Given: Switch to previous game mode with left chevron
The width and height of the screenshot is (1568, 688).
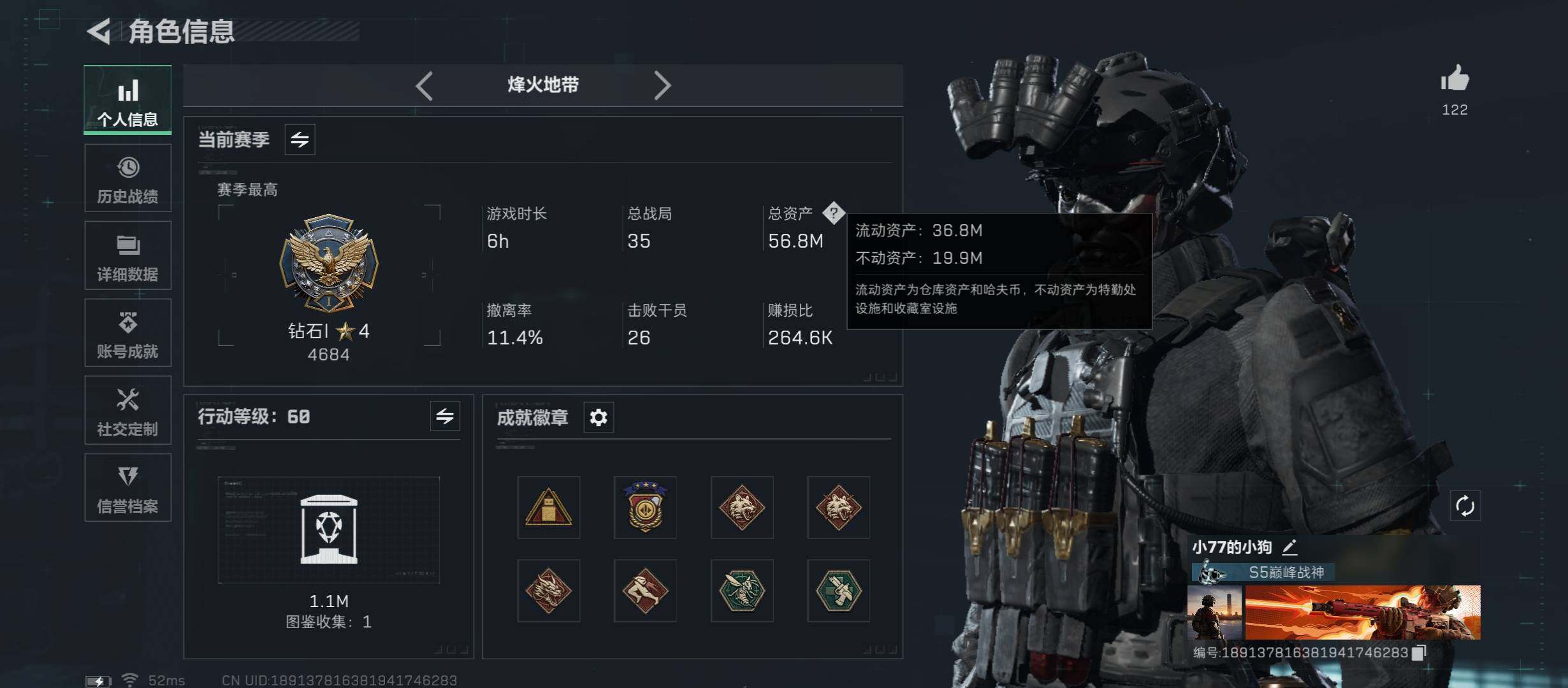Looking at the screenshot, I should point(424,85).
